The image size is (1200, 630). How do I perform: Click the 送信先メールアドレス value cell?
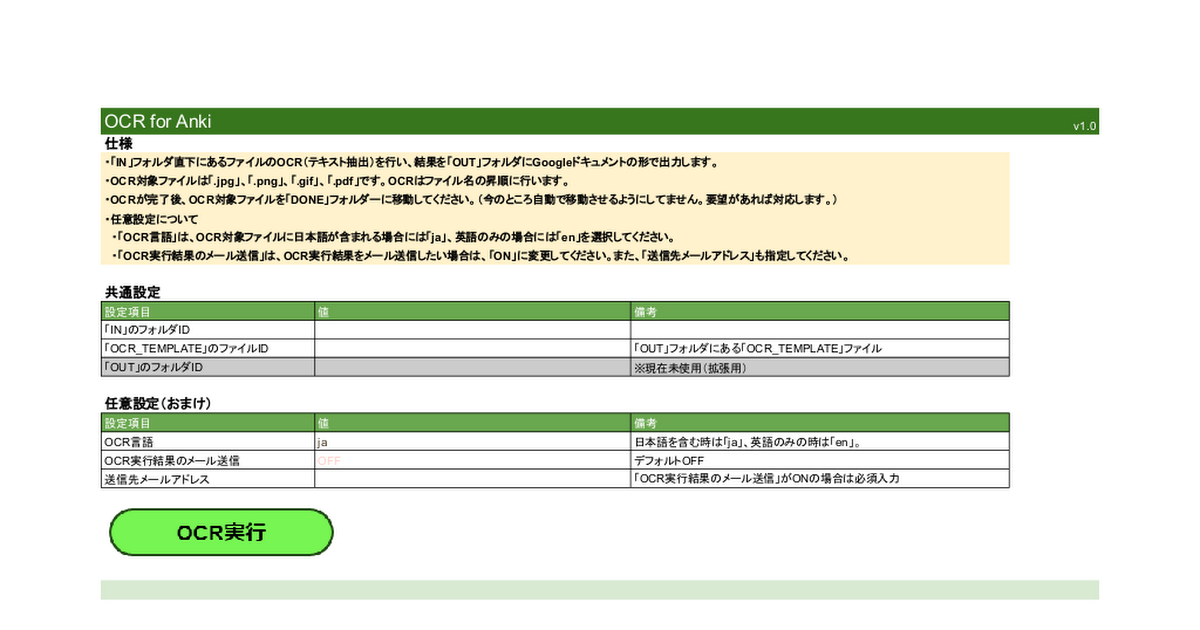click(472, 479)
